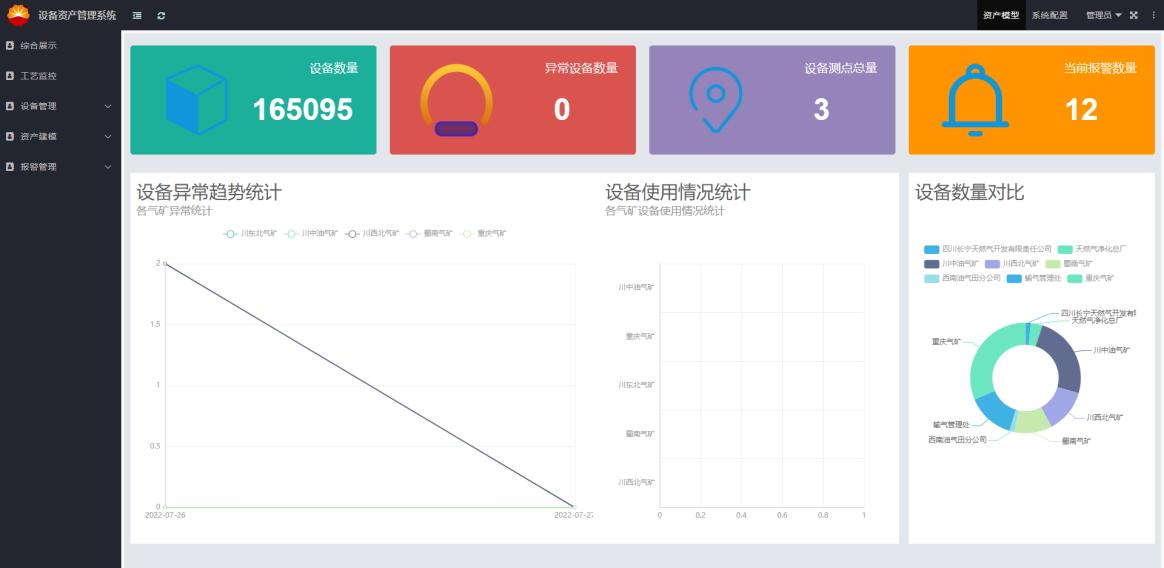Open 综合展示 in the sidebar
Image resolution: width=1164 pixels, height=568 pixels.
pos(40,45)
